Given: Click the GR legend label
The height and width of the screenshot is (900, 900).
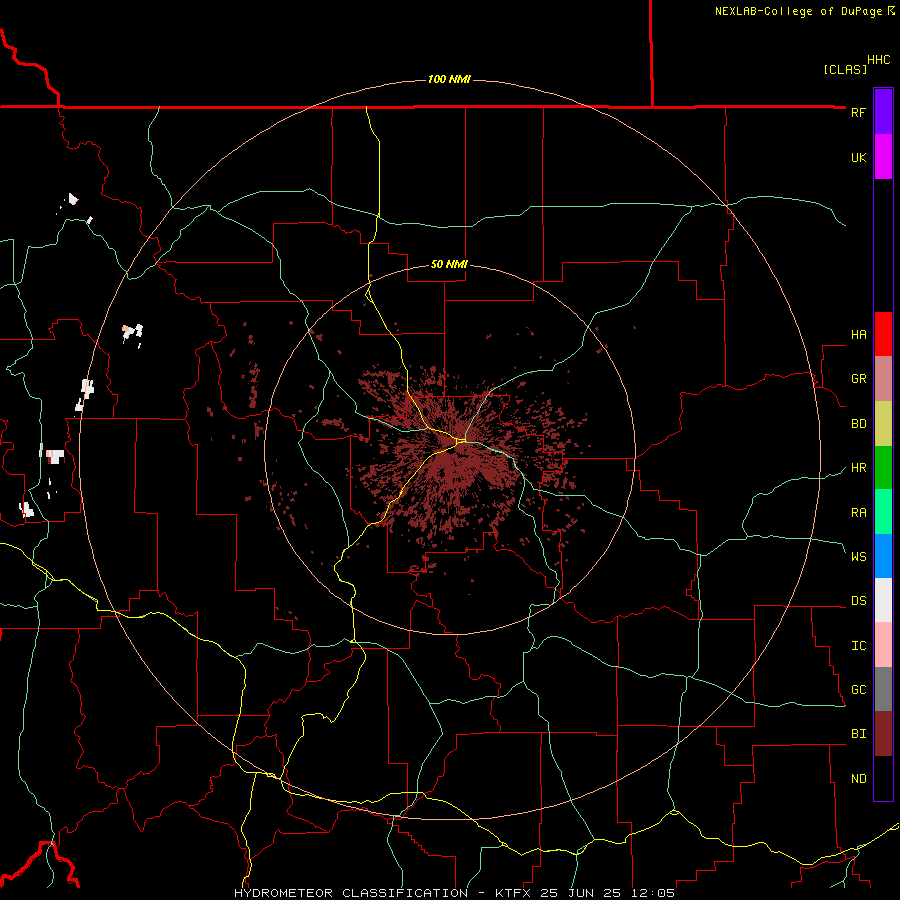Looking at the screenshot, I should [858, 379].
